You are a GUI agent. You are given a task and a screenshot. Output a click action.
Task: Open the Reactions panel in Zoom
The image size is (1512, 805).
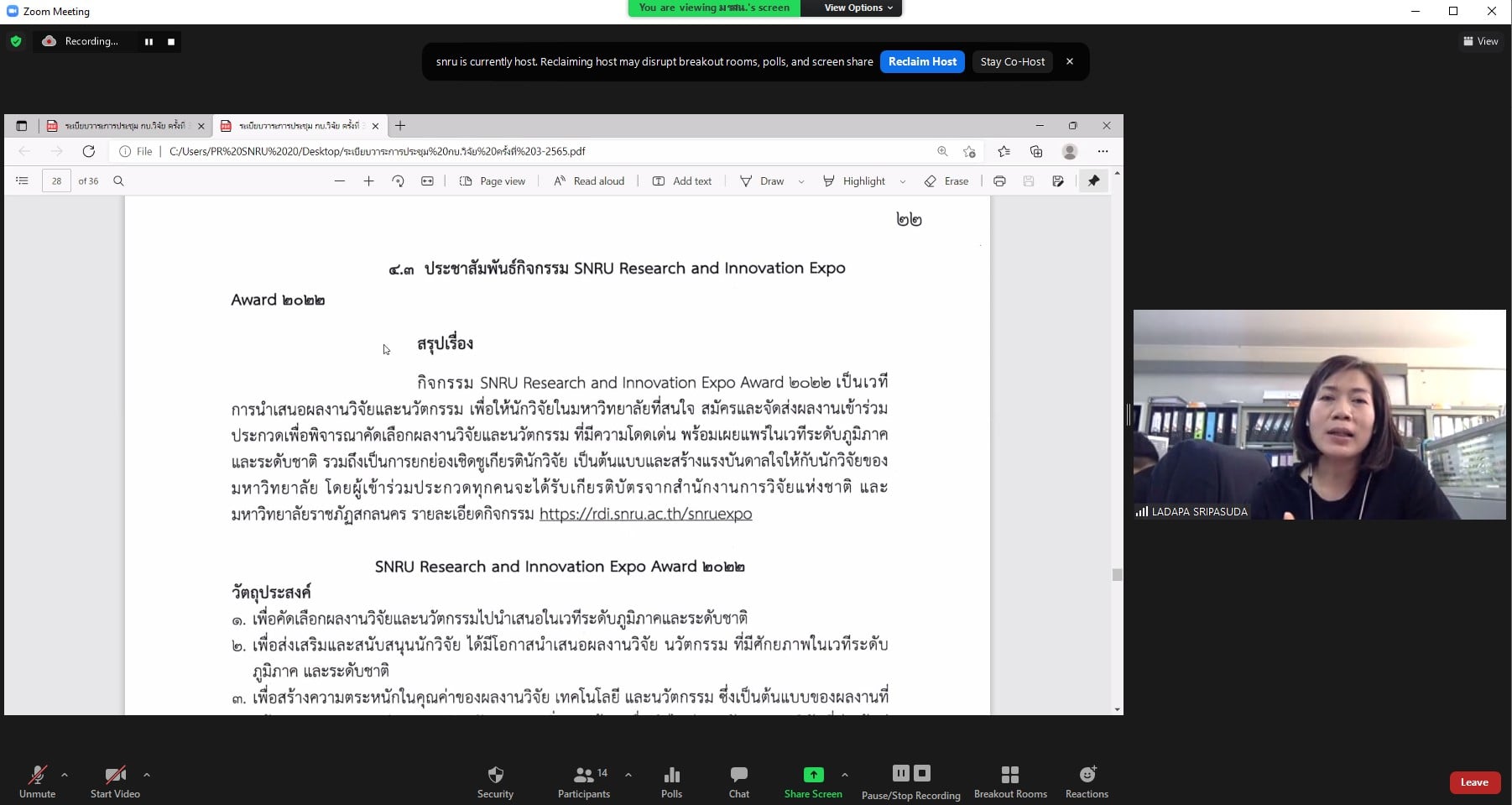pos(1087,781)
